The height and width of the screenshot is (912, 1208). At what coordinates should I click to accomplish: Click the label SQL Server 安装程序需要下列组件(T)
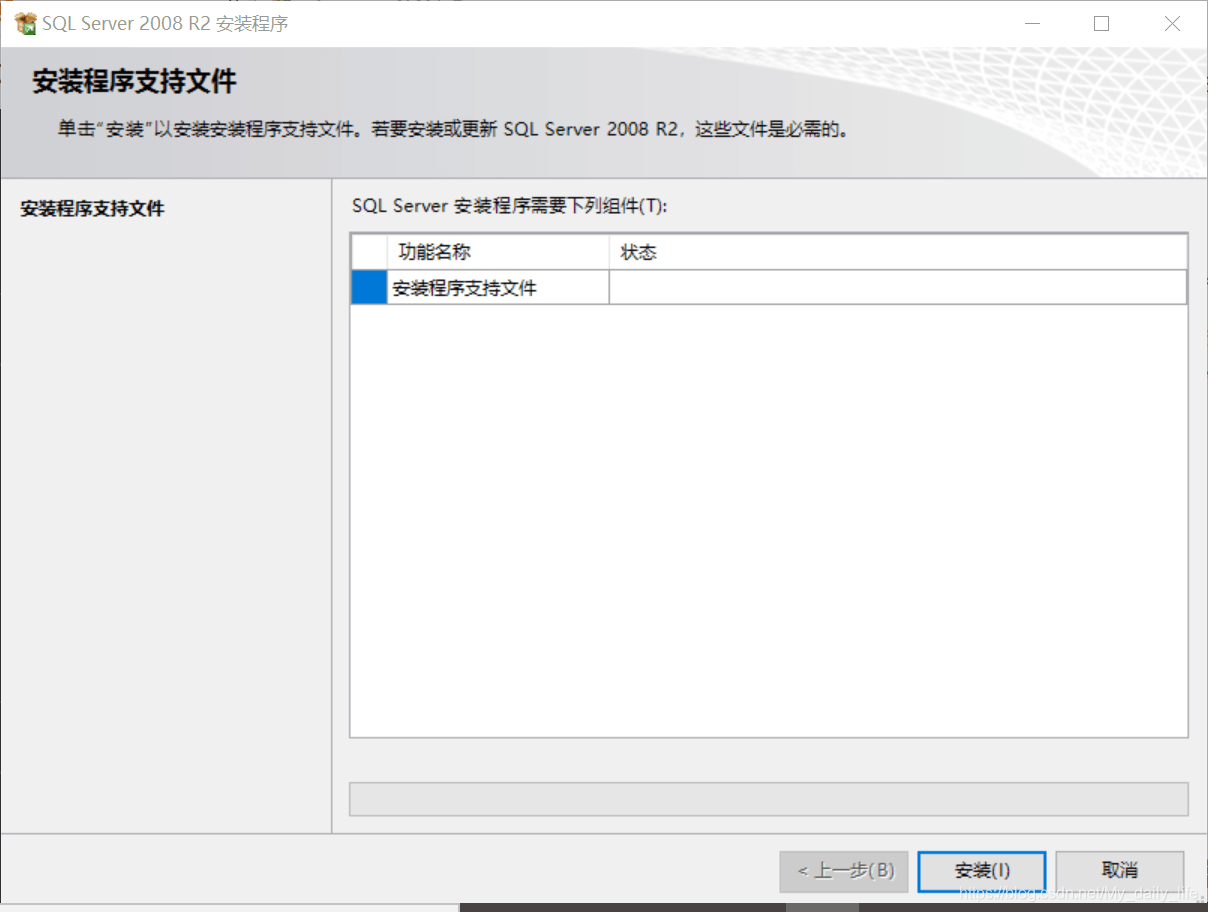[509, 206]
